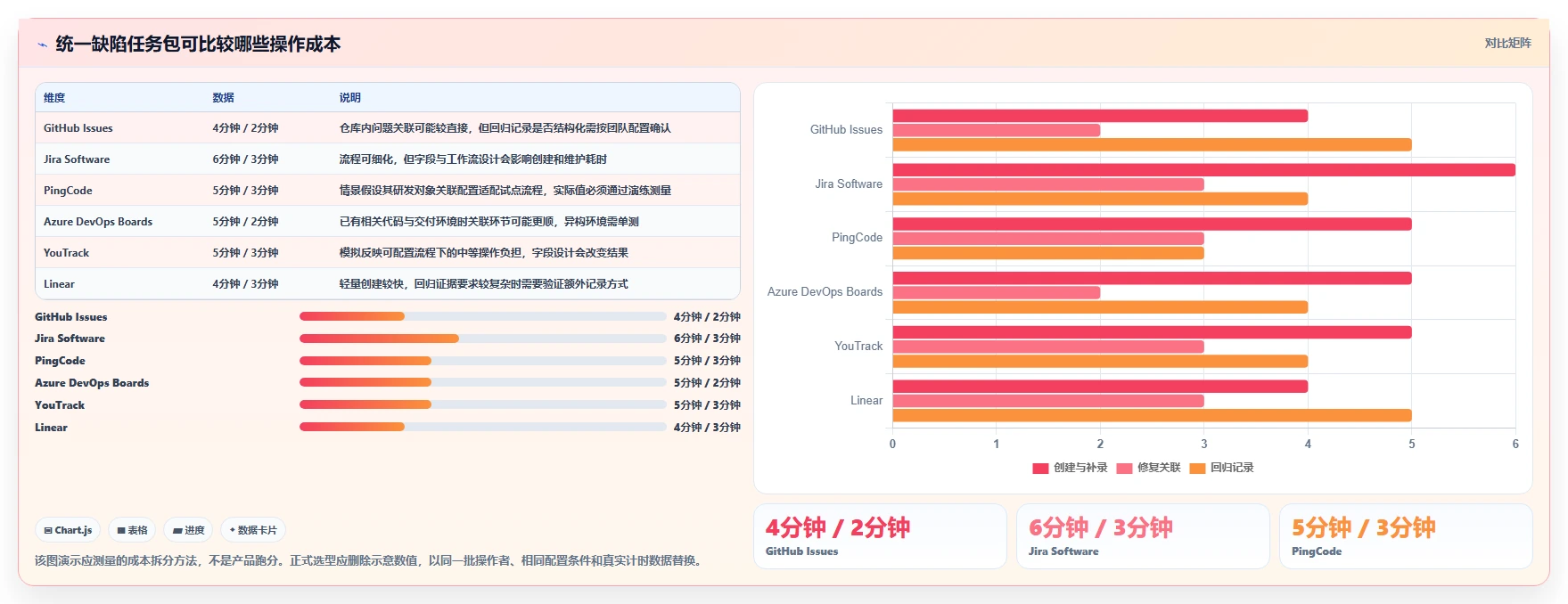The width and height of the screenshot is (1568, 604).
Task: Click the 回归记录 legend text
Action: [1232, 468]
